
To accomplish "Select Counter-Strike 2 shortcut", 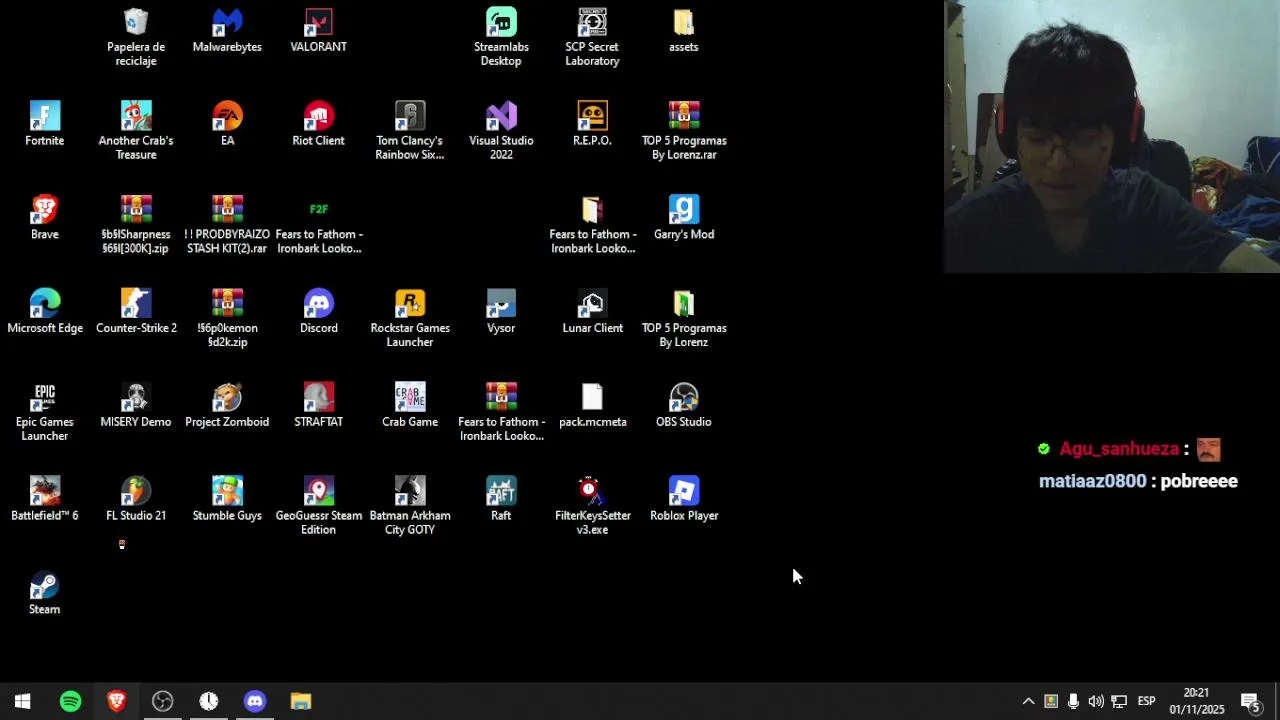I will pyautogui.click(x=136, y=312).
